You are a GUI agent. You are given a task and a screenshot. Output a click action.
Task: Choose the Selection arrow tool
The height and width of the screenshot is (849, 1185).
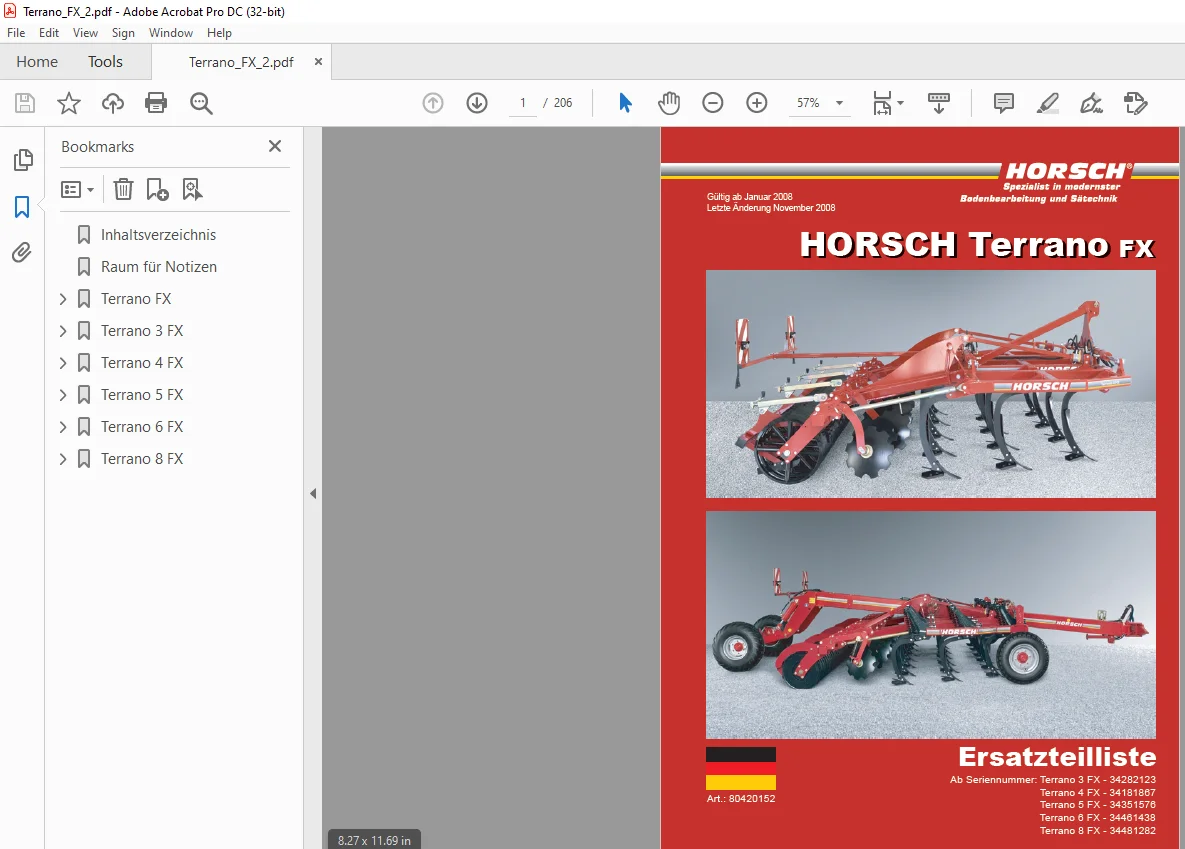[625, 103]
